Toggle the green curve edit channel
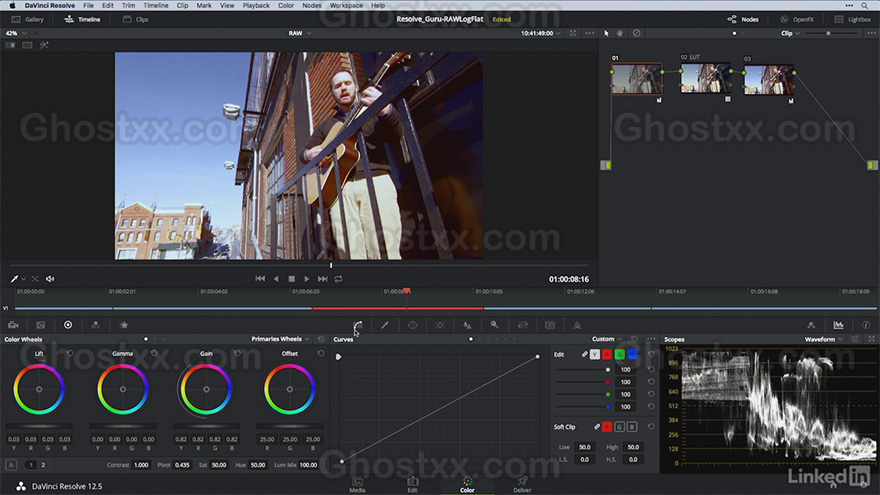 620,354
